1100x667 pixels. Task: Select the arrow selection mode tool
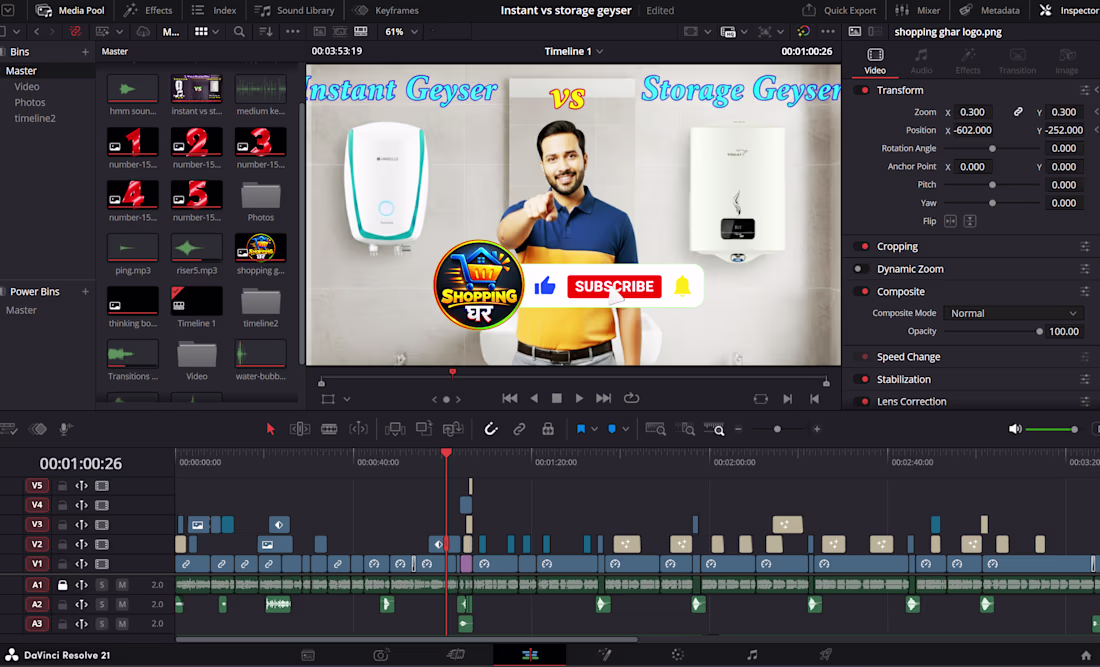271,429
